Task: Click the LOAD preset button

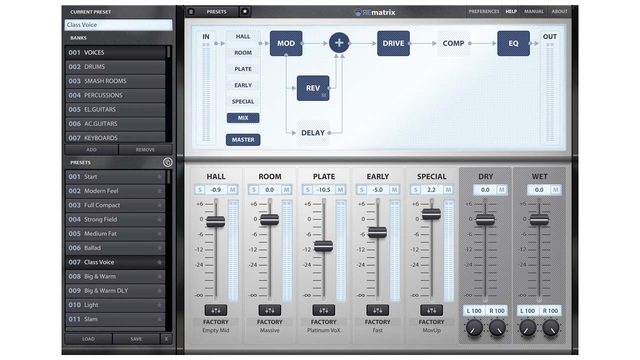Action: (88, 339)
